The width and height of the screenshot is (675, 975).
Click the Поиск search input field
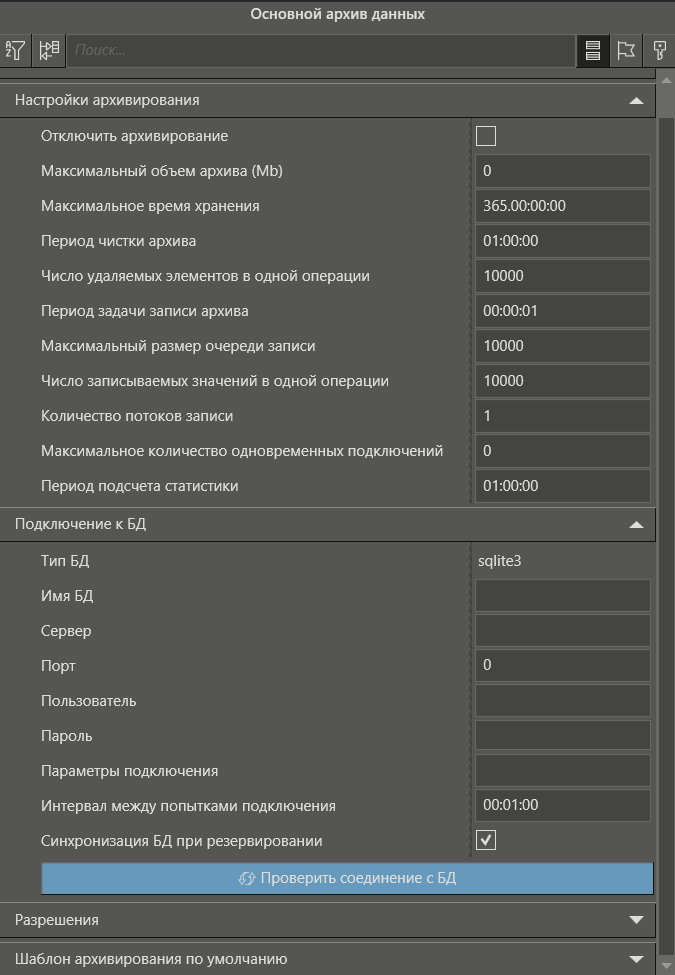click(x=320, y=50)
